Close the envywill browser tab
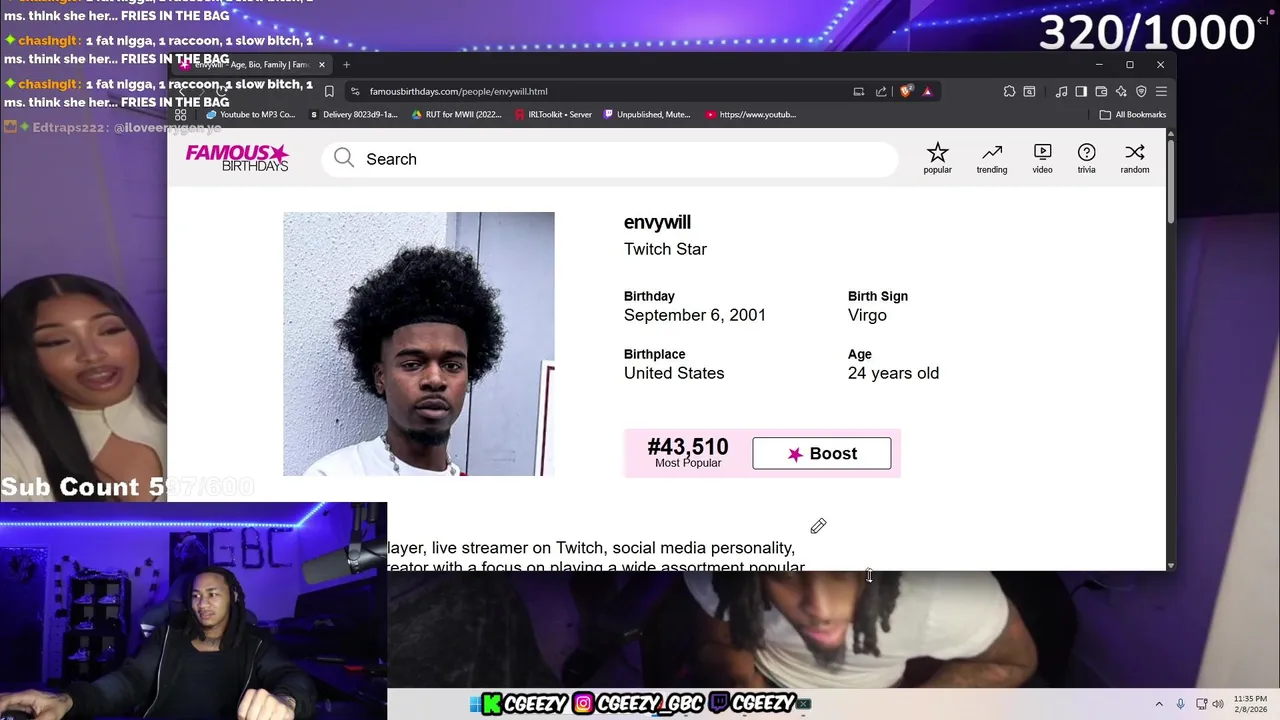The width and height of the screenshot is (1280, 720). coord(321,64)
